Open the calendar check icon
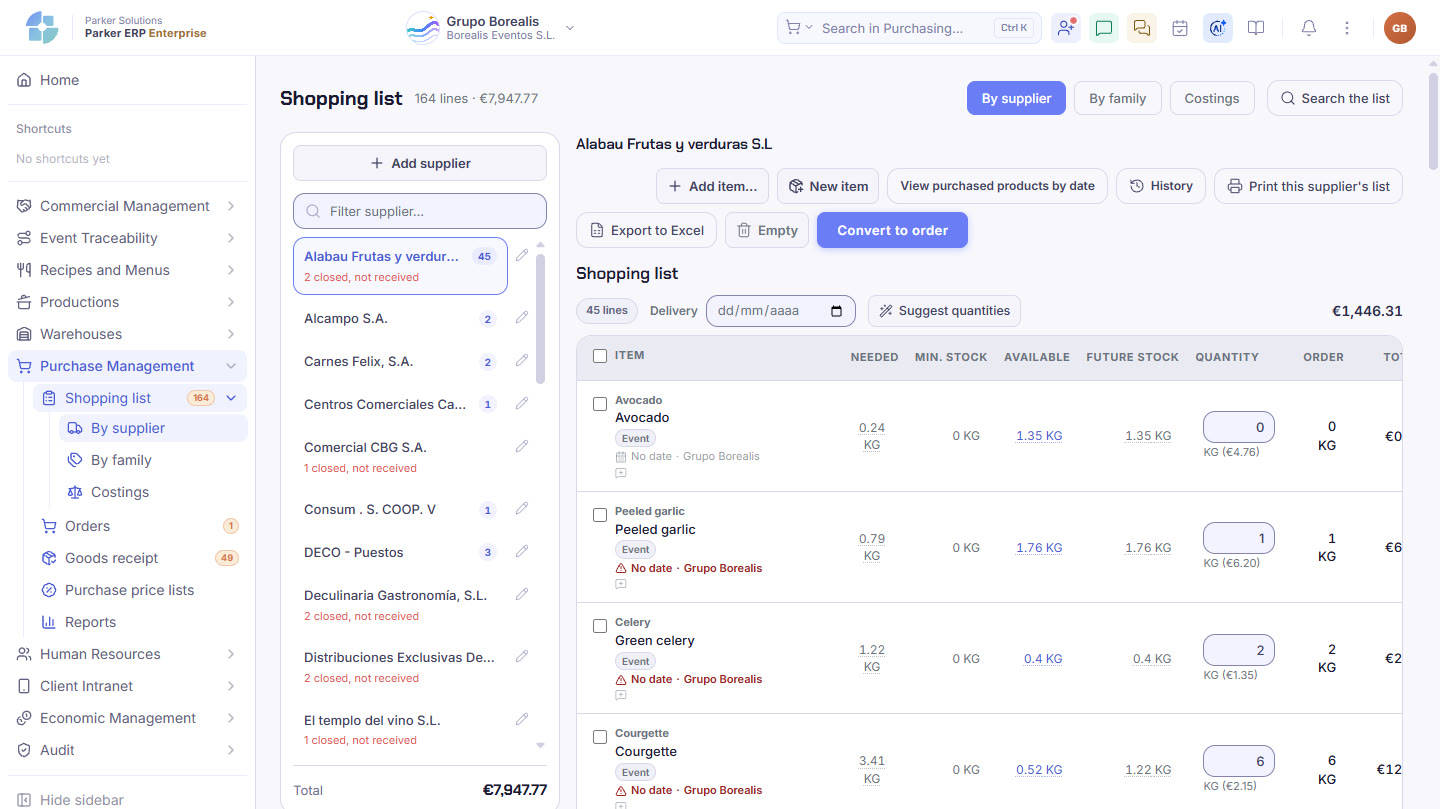This screenshot has width=1440, height=809. tap(1180, 28)
